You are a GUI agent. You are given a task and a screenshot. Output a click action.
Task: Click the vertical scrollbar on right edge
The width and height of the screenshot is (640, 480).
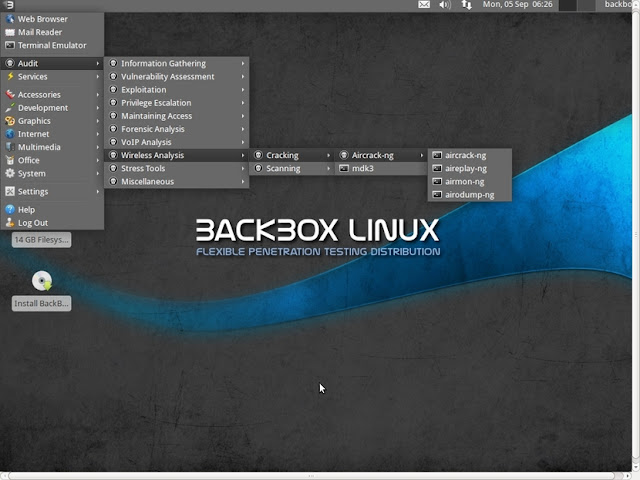(x=636, y=235)
